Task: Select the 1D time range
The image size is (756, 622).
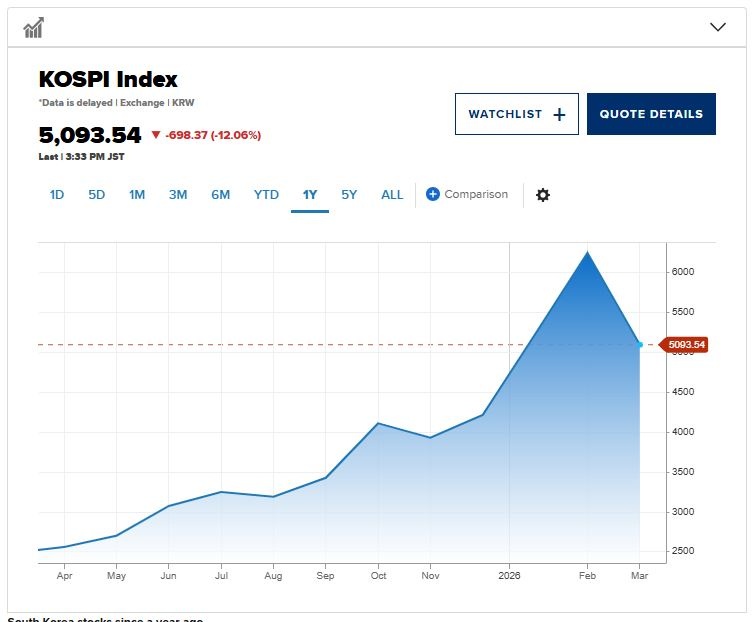Action: coord(56,195)
